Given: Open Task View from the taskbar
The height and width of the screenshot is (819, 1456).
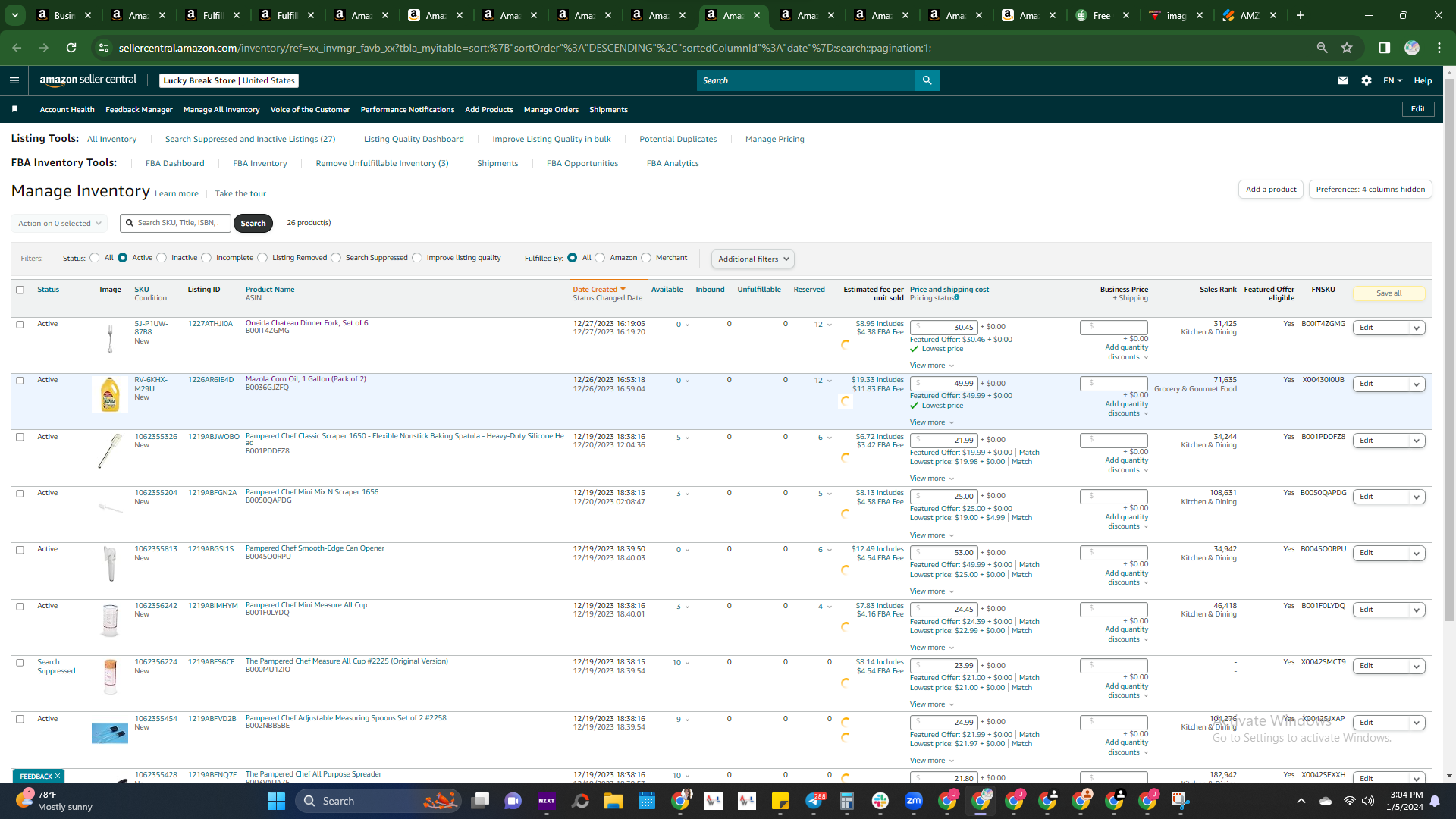Looking at the screenshot, I should tap(480, 801).
